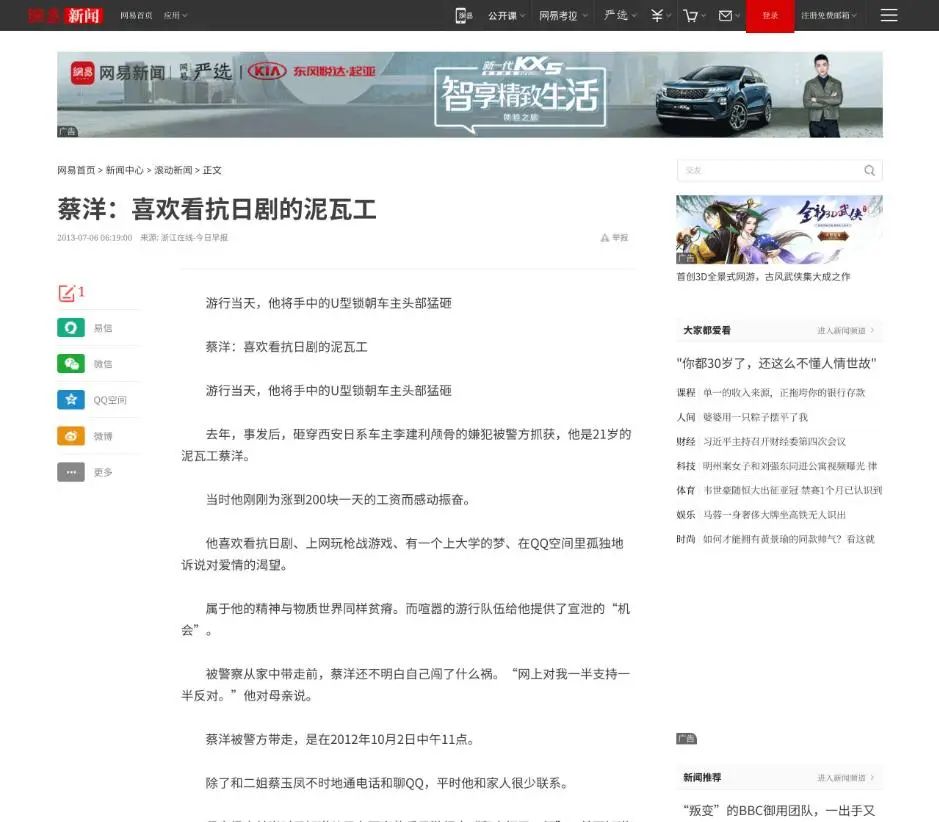Report article using 举报 warning icon
This screenshot has height=822, width=939.
coord(605,238)
